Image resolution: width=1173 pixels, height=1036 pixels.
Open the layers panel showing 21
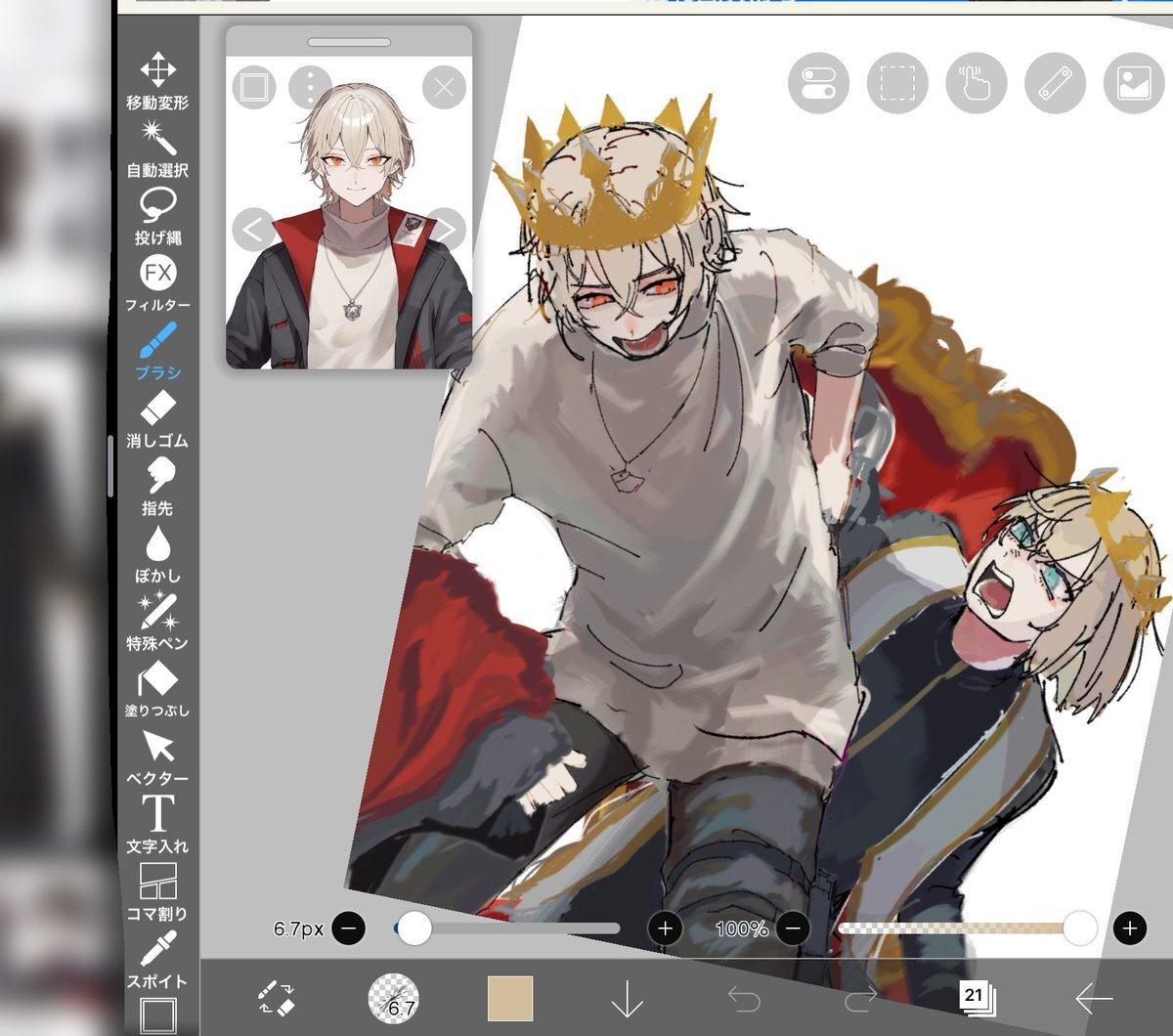[x=976, y=998]
